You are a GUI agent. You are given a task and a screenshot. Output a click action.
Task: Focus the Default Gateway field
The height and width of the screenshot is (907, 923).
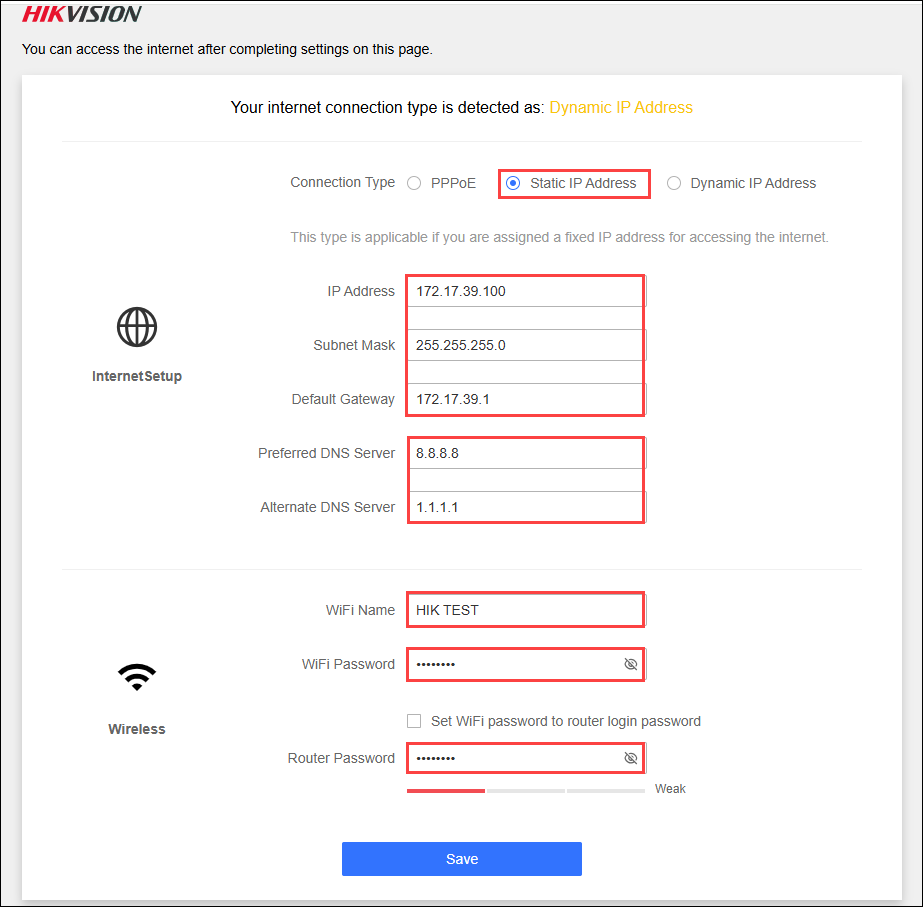click(524, 399)
